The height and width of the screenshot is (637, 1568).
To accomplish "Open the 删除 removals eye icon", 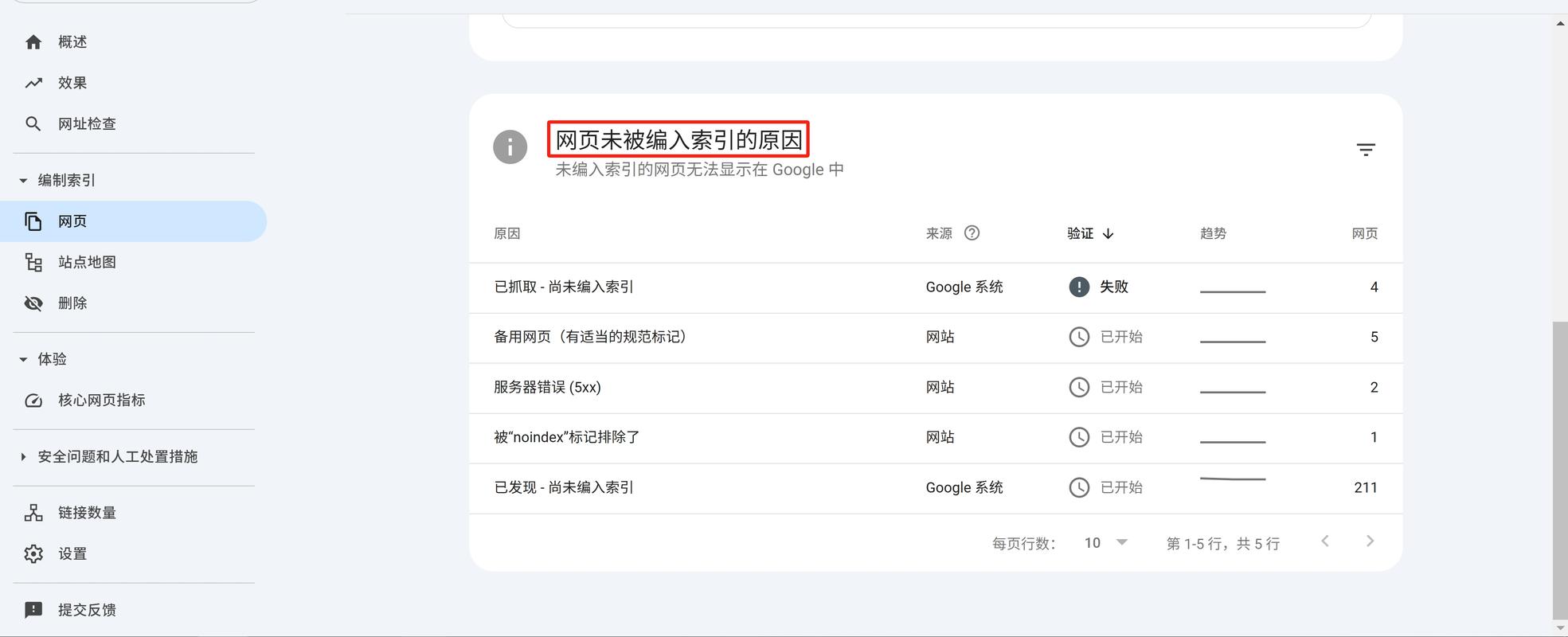I will coord(33,303).
